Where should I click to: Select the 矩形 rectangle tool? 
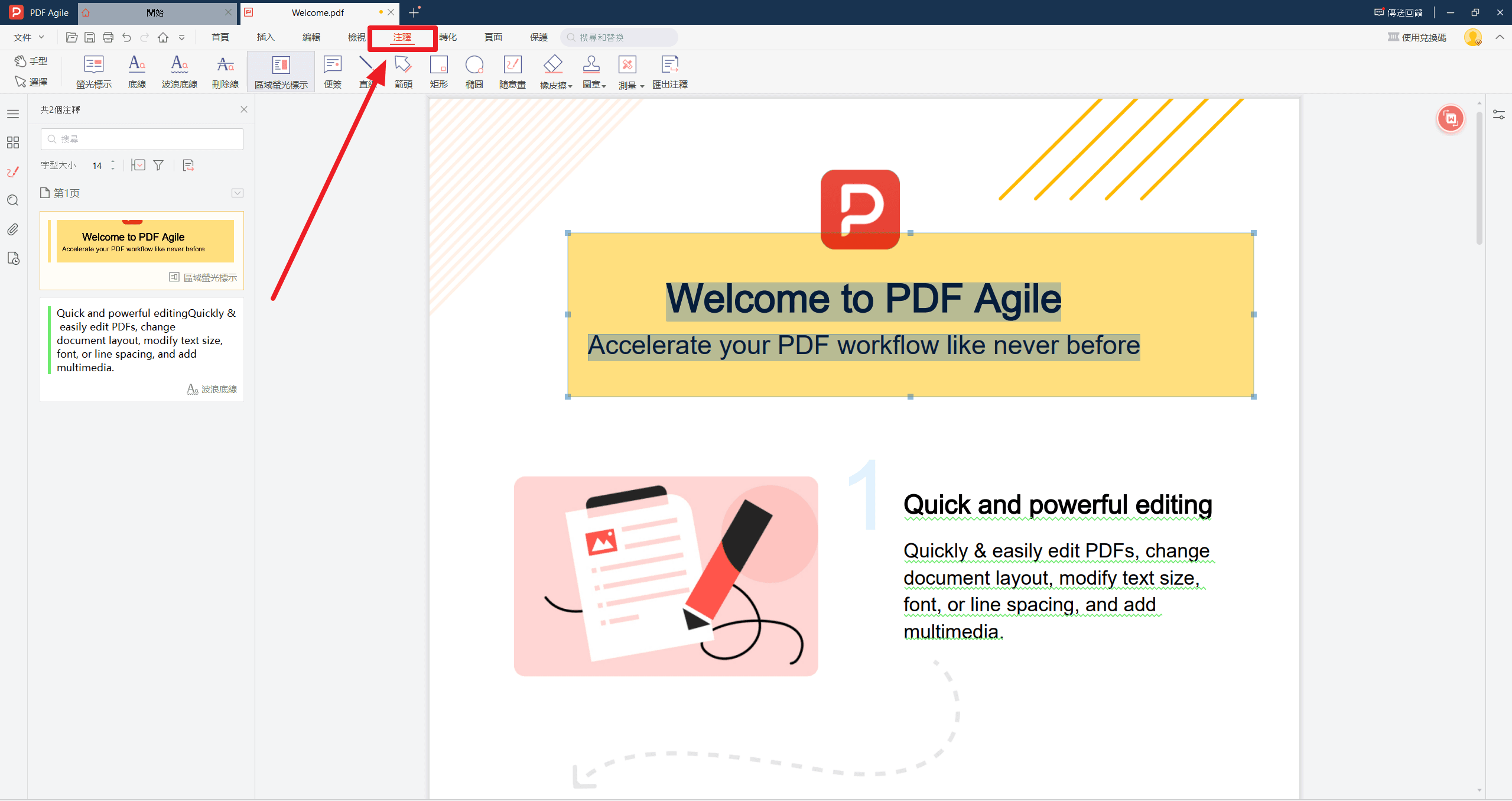click(438, 72)
